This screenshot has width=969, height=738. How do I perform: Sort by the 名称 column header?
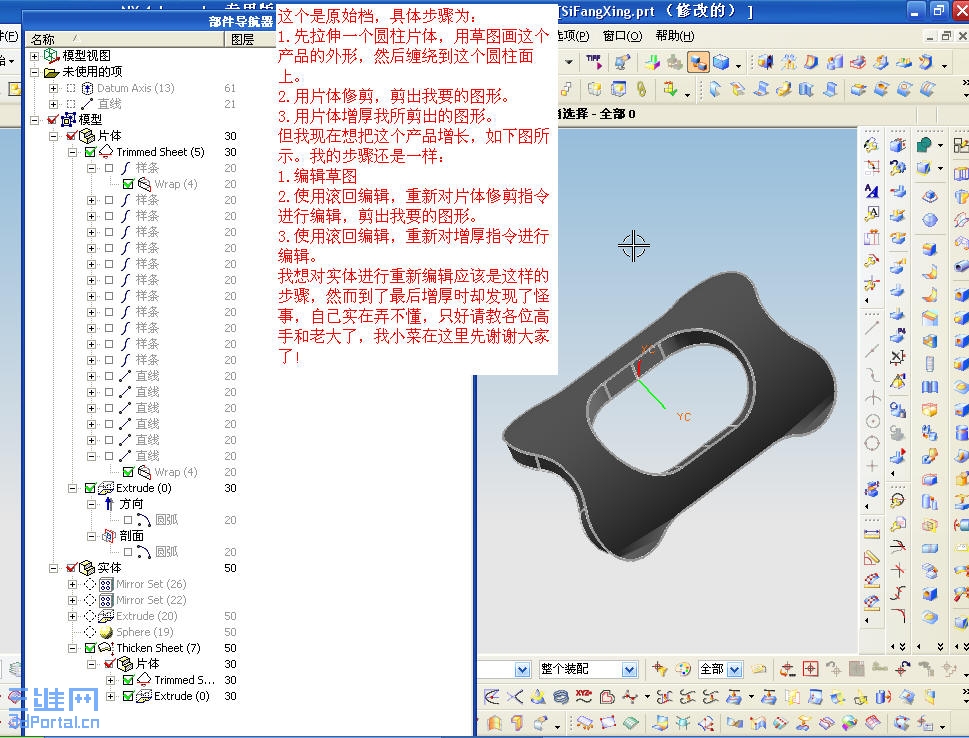(x=124, y=40)
